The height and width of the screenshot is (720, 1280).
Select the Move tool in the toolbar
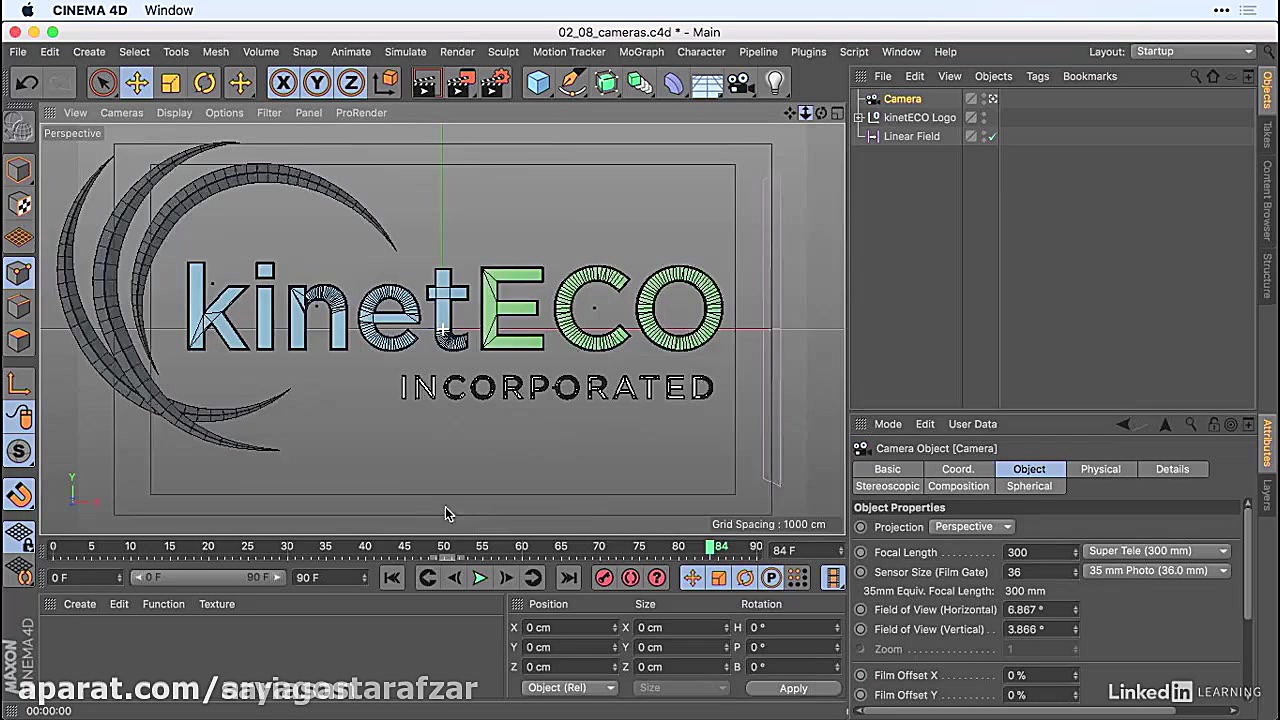click(x=137, y=83)
